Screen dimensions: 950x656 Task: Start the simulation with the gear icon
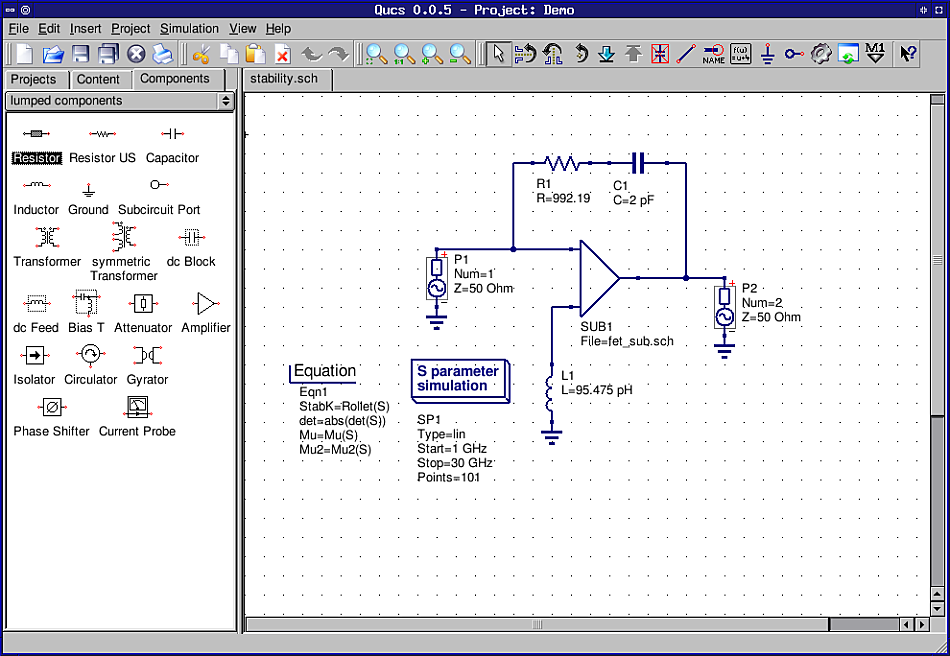coord(822,53)
